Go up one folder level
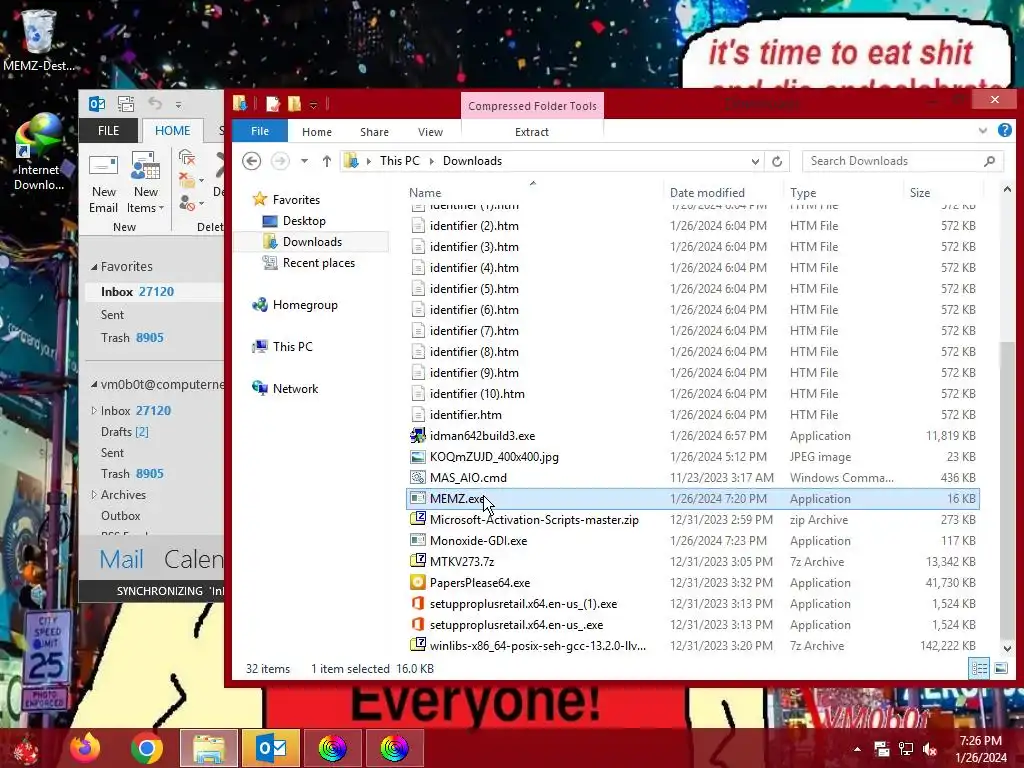The image size is (1024, 768). pyautogui.click(x=327, y=161)
